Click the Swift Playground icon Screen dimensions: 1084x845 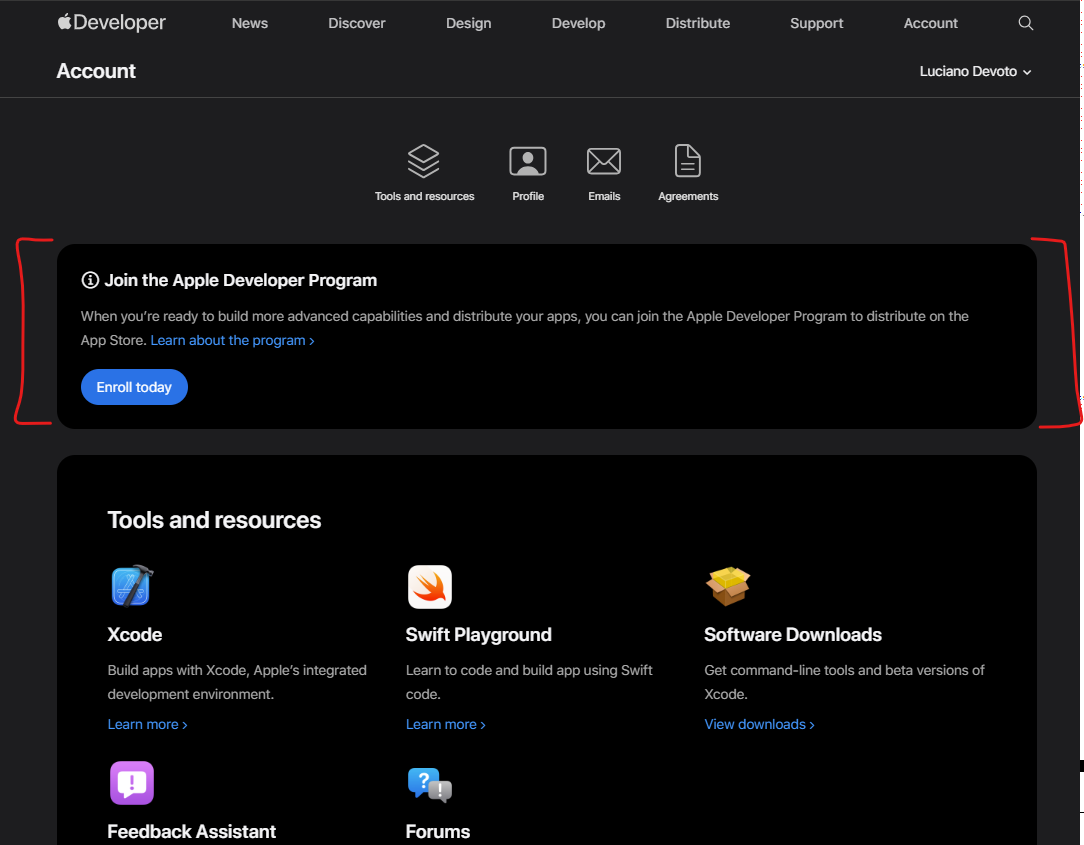pyautogui.click(x=430, y=587)
